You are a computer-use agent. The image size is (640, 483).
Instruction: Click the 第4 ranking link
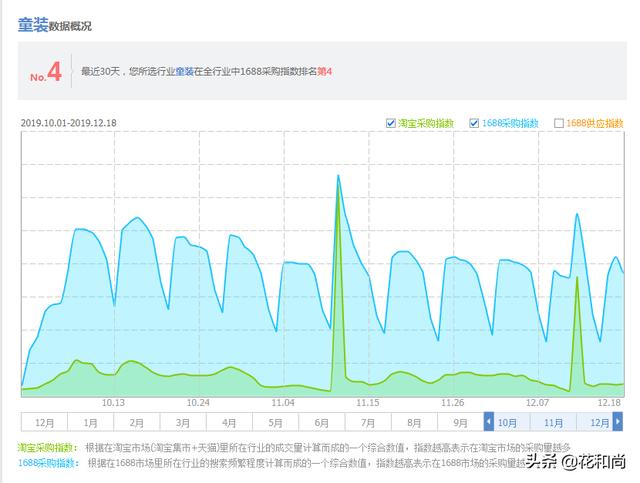pos(324,71)
